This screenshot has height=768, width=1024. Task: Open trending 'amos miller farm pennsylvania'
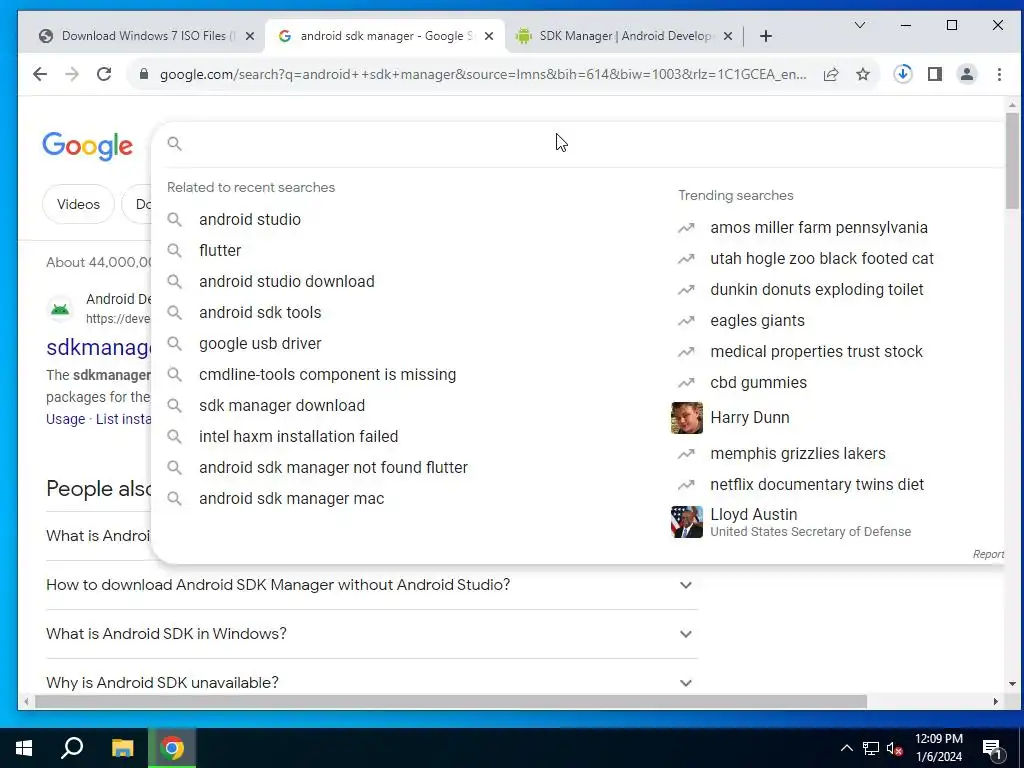tap(818, 227)
